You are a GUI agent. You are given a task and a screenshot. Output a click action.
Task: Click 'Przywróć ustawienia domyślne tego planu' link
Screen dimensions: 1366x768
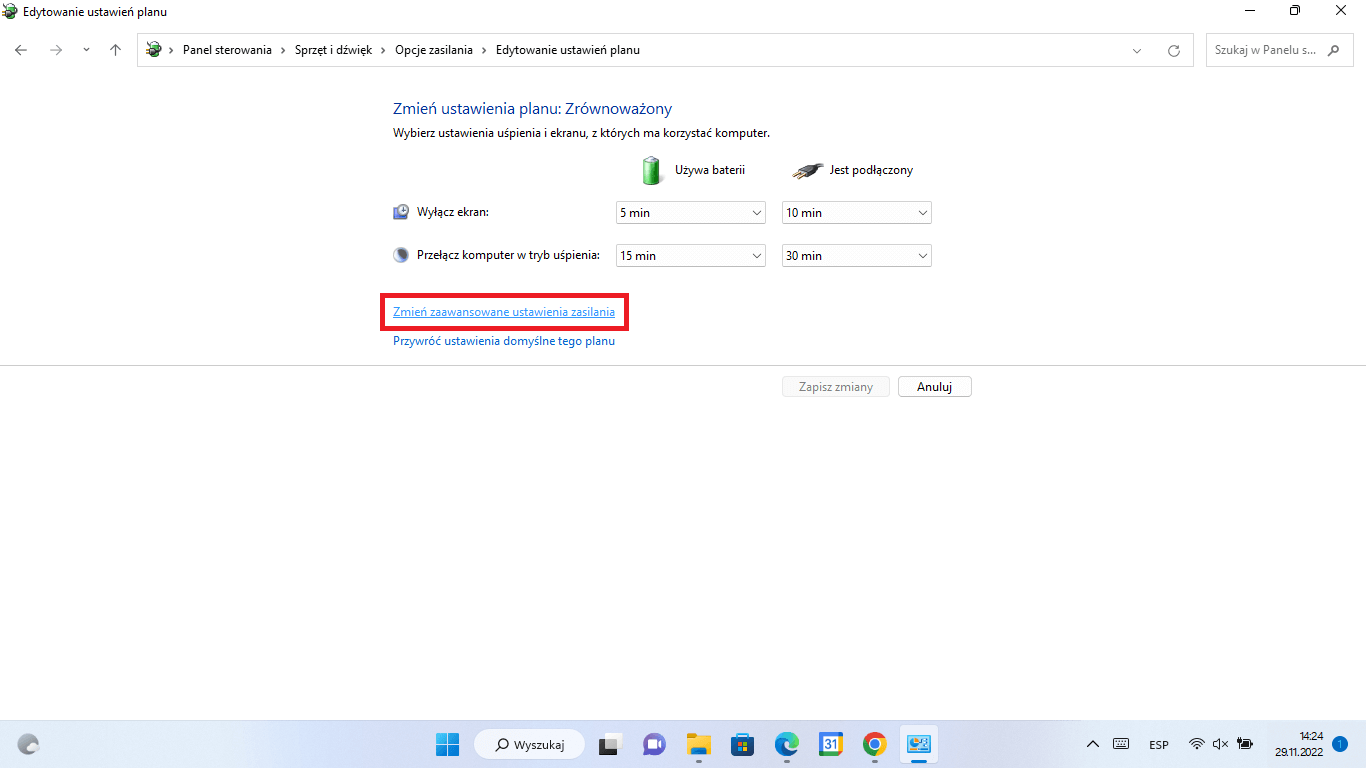pos(504,341)
